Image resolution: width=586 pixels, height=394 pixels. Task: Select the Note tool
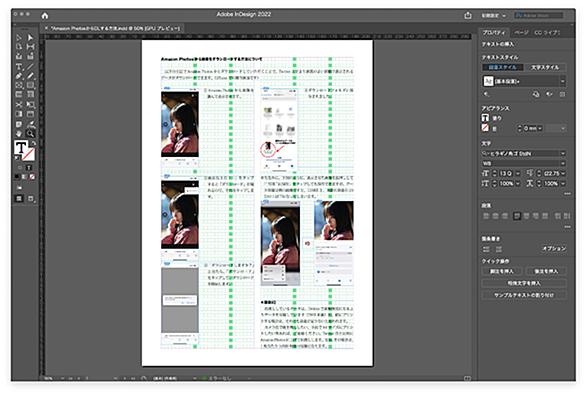[19, 124]
